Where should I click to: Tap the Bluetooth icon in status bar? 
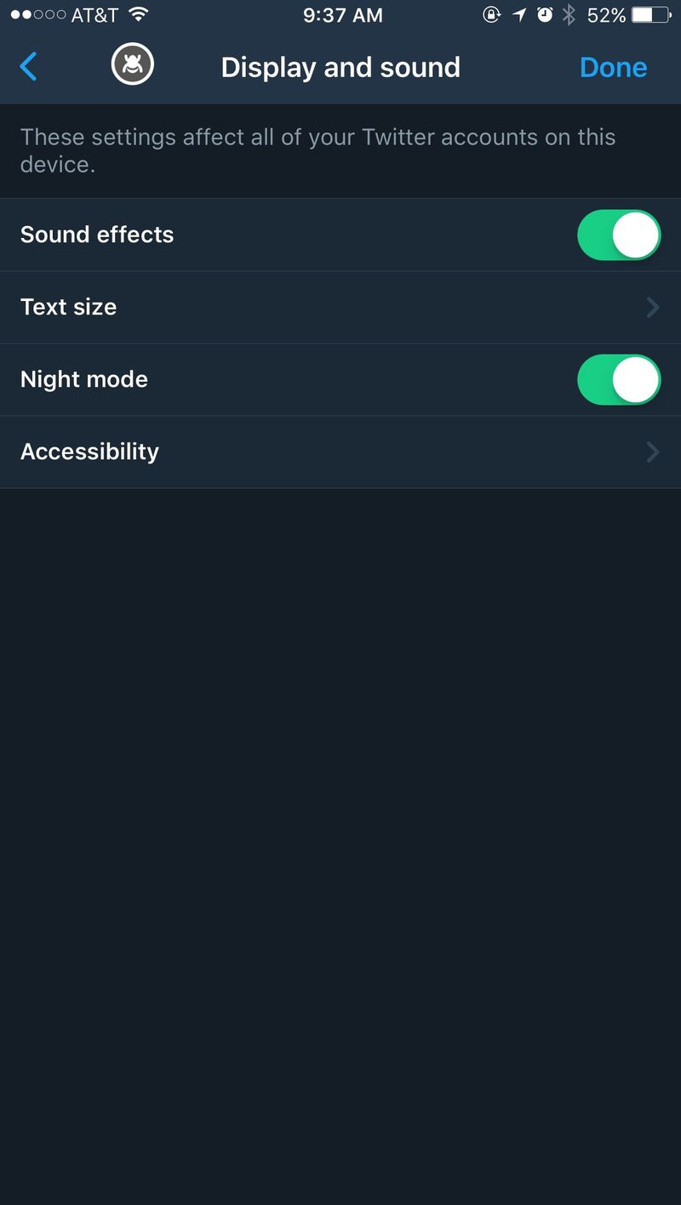tap(569, 15)
